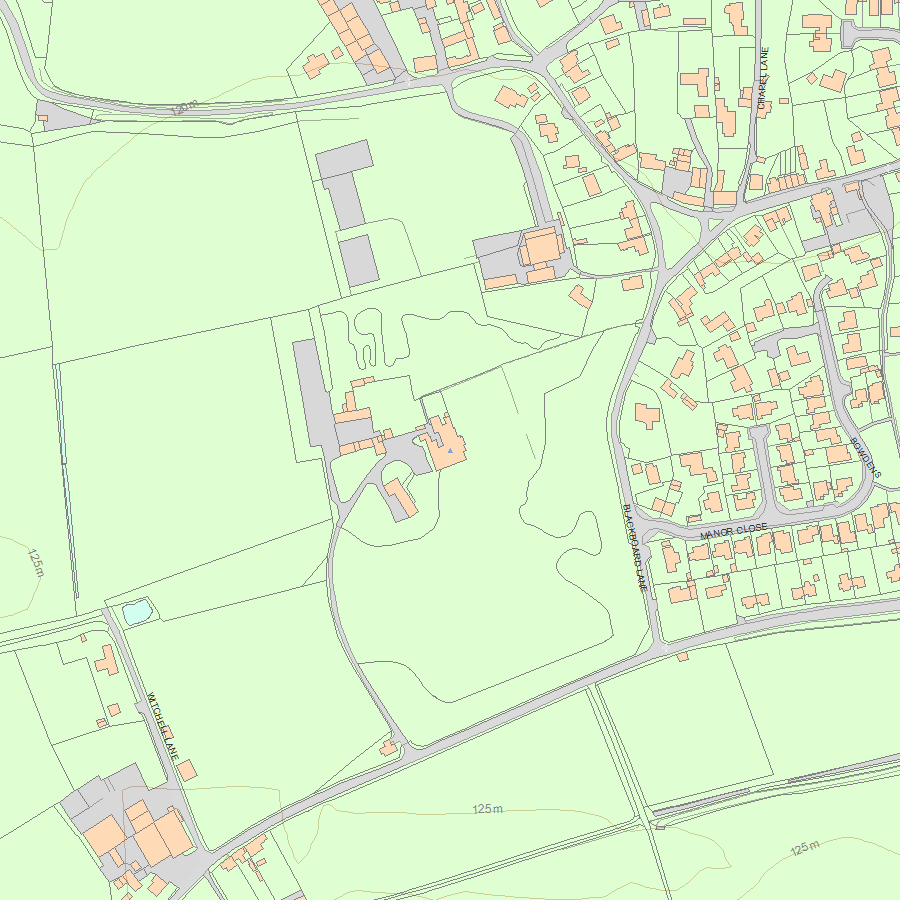Select the MANOR CLOSE road label
The height and width of the screenshot is (900, 900).
pyautogui.click(x=734, y=531)
